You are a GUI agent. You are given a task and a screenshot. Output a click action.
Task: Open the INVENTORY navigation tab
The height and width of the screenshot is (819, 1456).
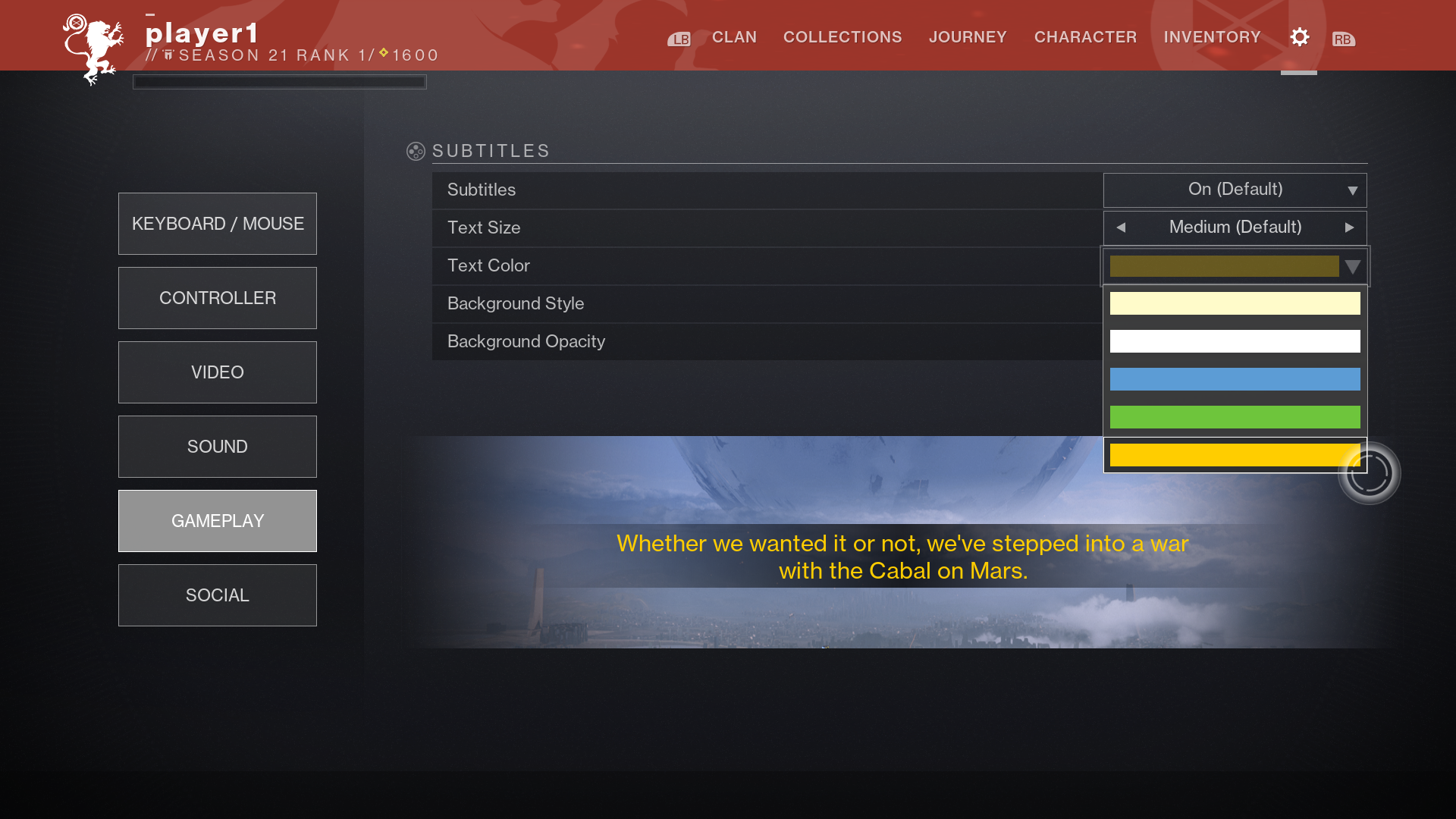click(1212, 37)
